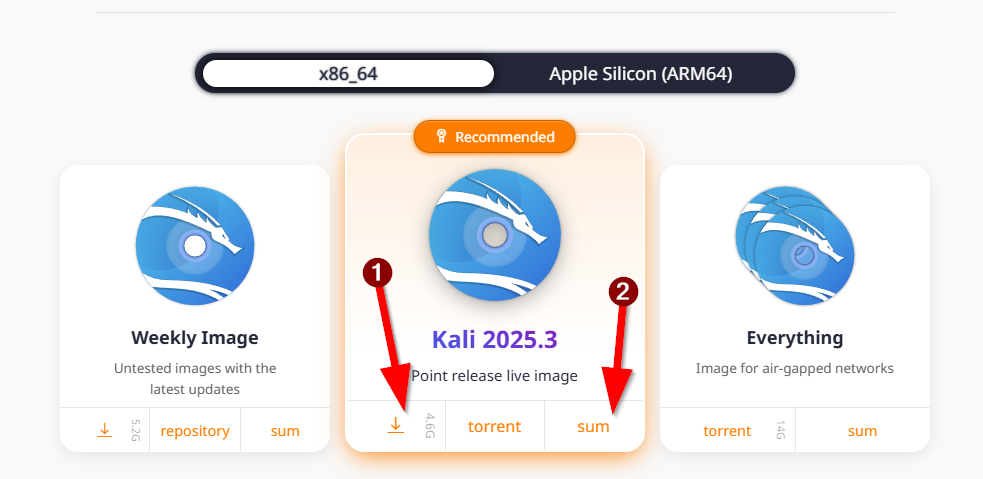Viewport: 983px width, 479px height.
Task: Click the red number 1 annotation marker
Action: coord(377,272)
